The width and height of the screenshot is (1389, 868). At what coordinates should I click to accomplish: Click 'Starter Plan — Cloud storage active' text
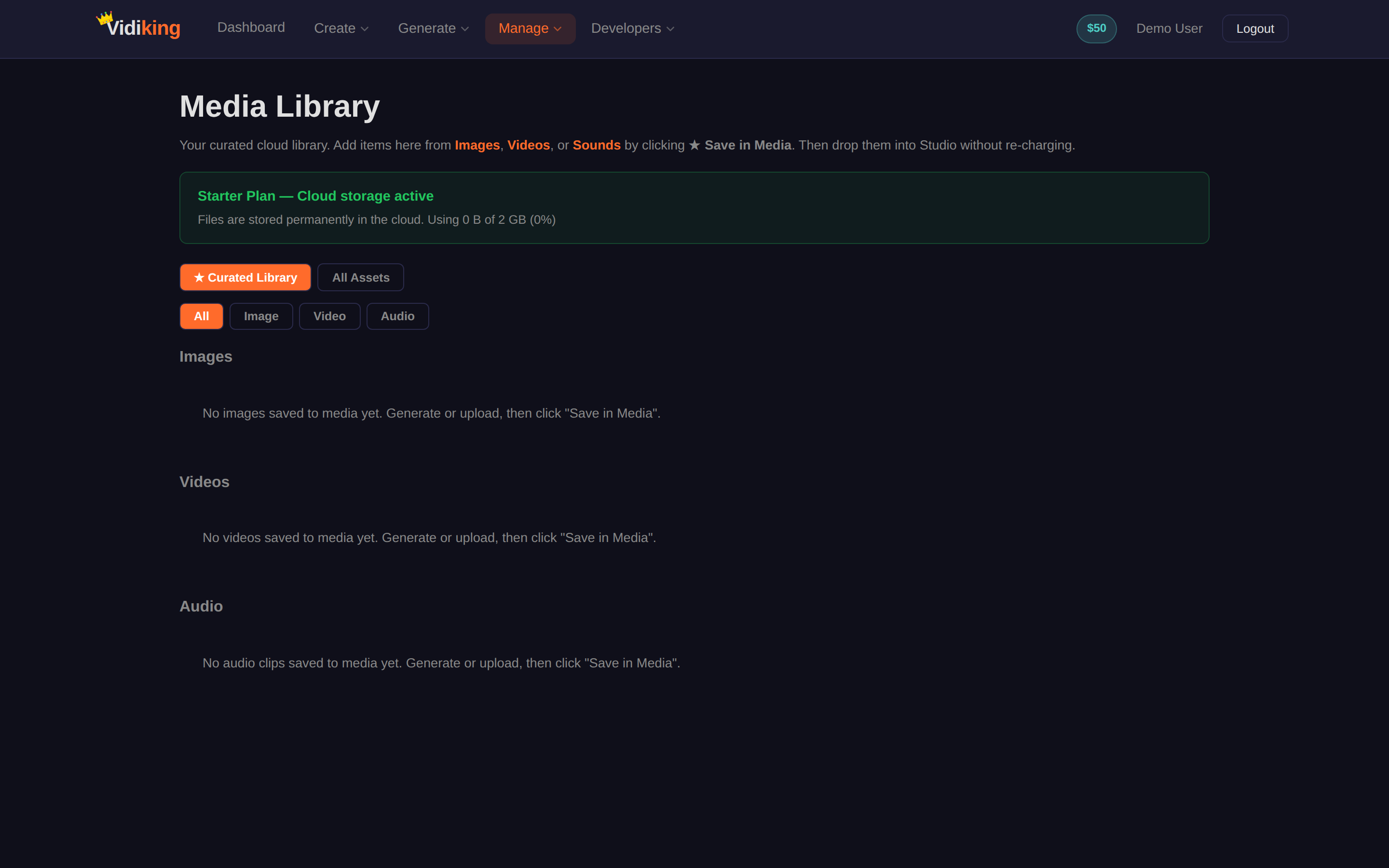pos(315,196)
